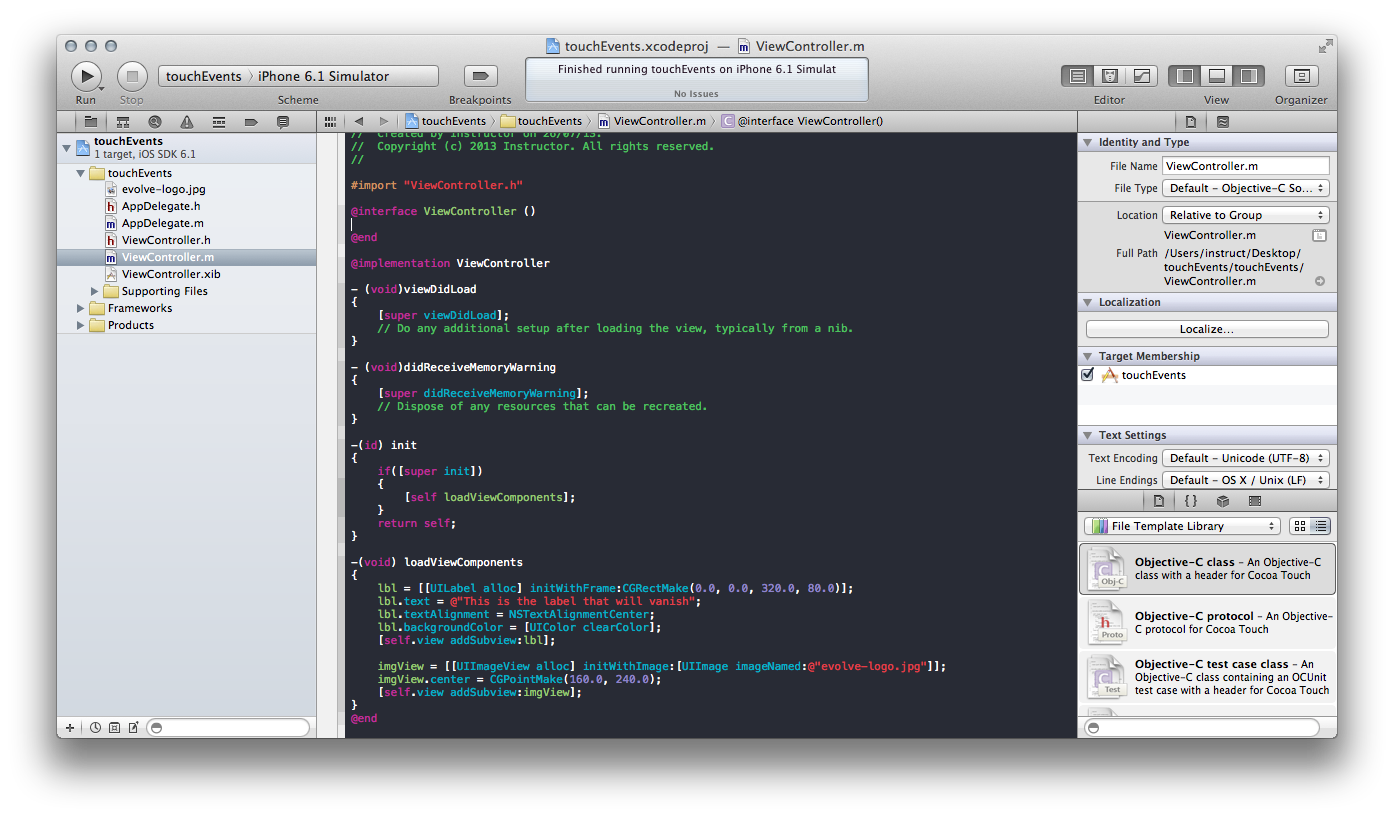This screenshot has height=817, width=1394.
Task: Toggle the Breakpoints button
Action: pyautogui.click(x=480, y=76)
